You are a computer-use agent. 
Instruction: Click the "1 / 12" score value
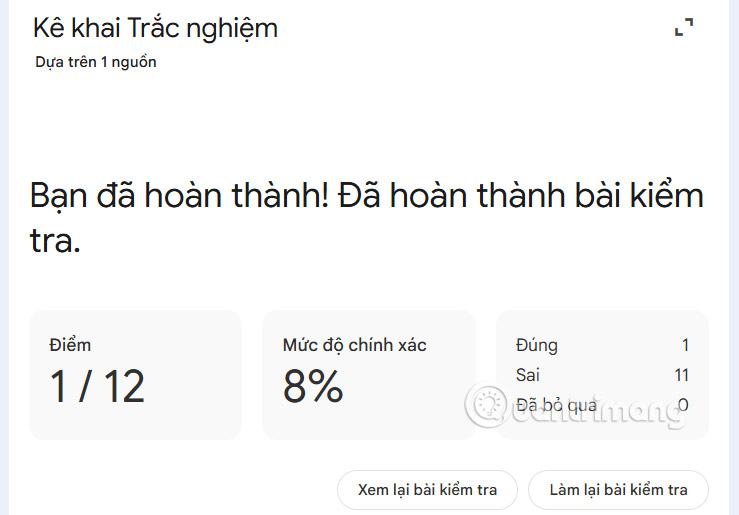pos(98,386)
